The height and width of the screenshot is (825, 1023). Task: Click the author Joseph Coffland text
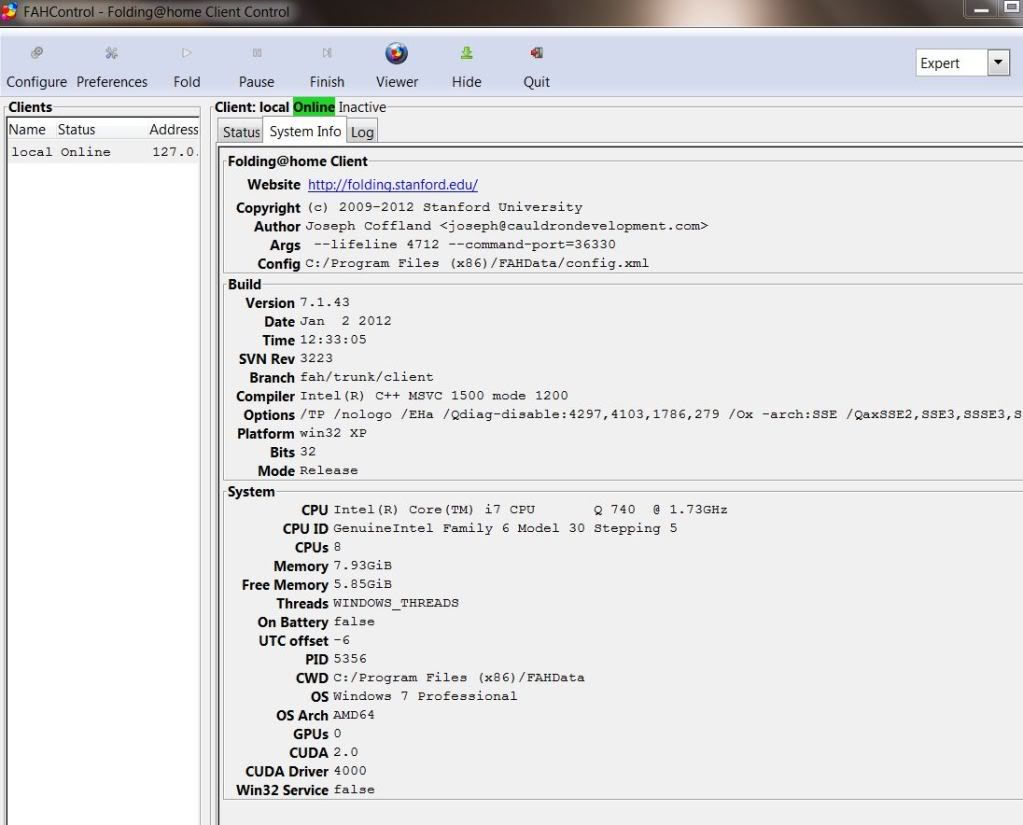506,226
